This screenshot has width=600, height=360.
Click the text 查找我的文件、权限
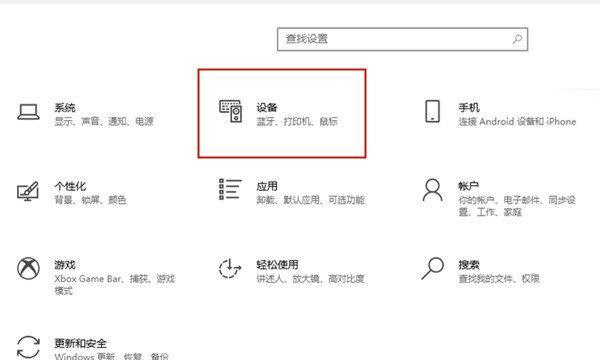[499, 279]
